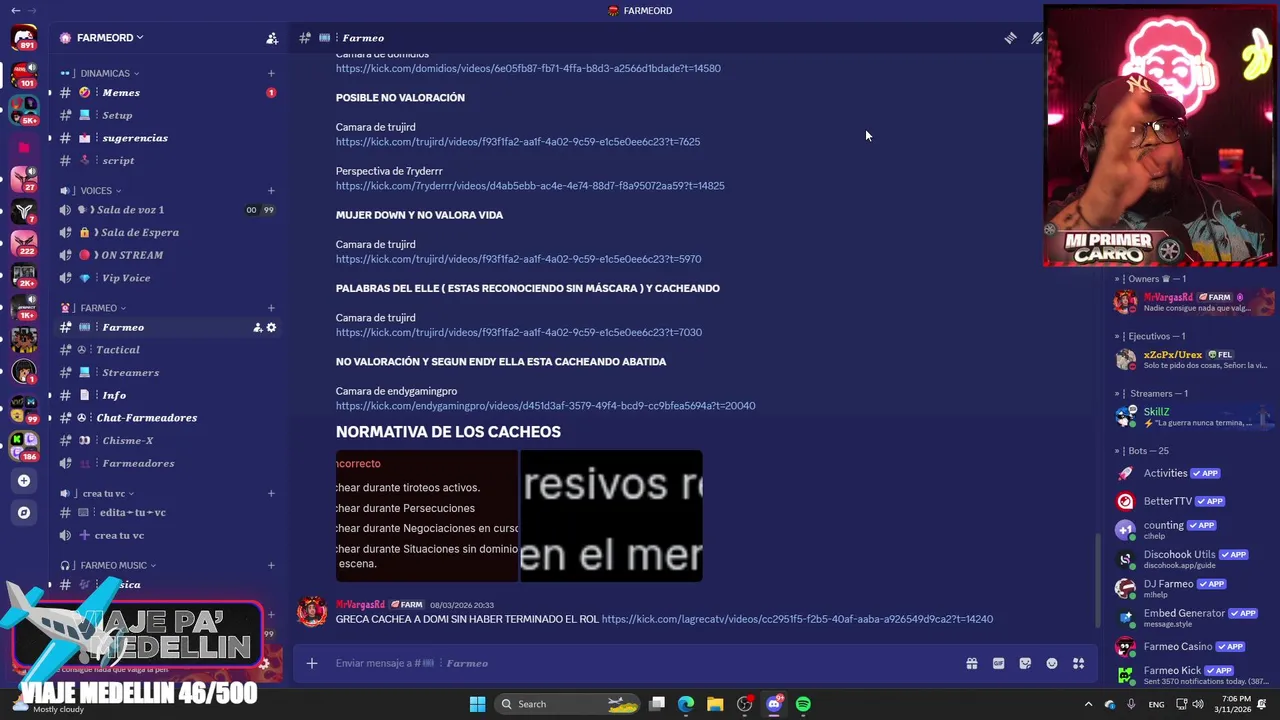
Task: Open Microsoft Edge from the taskbar
Action: tap(686, 704)
